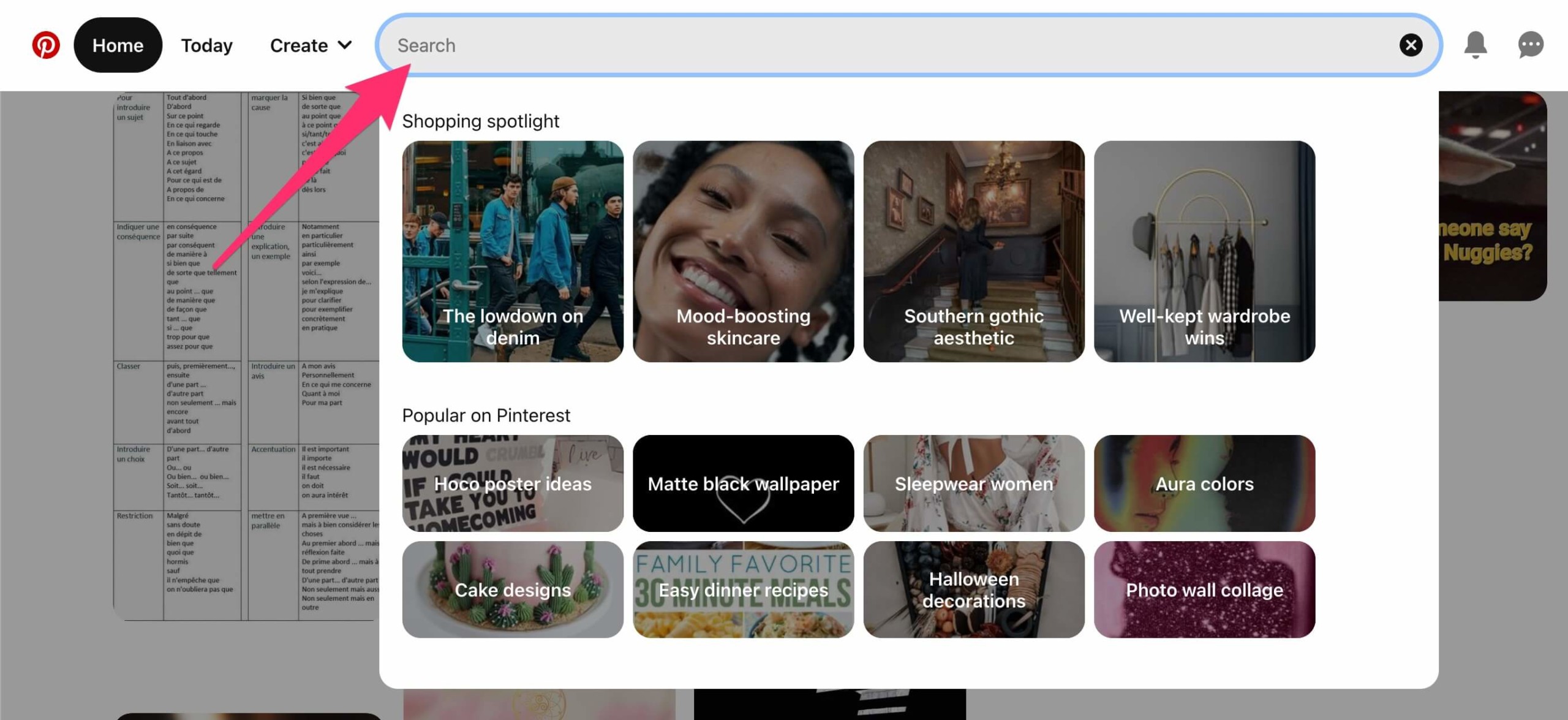The width and height of the screenshot is (1568, 720).
Task: Clear the search field with the X icon
Action: tap(1412, 44)
